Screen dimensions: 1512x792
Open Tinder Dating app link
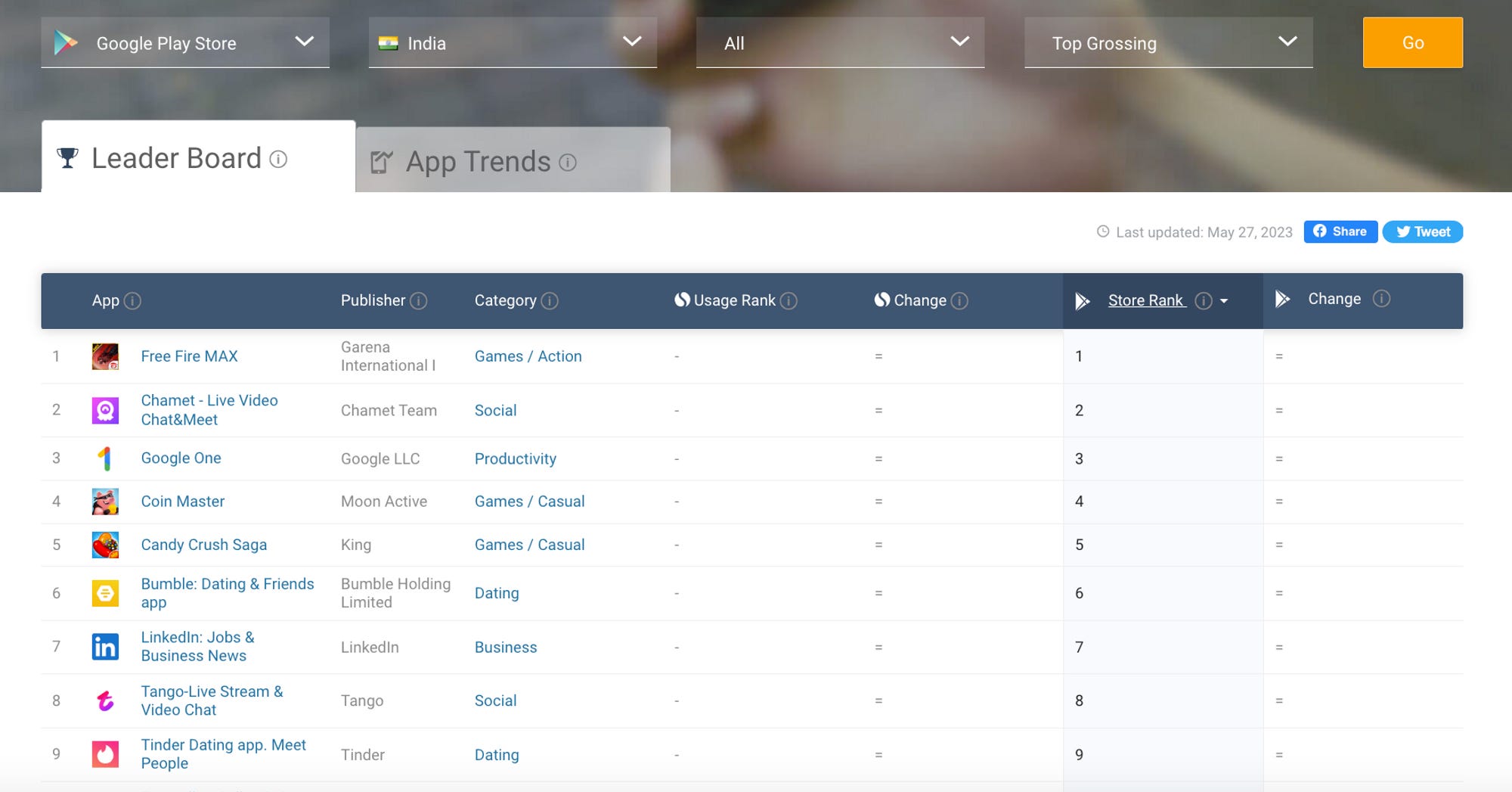pyautogui.click(x=223, y=754)
